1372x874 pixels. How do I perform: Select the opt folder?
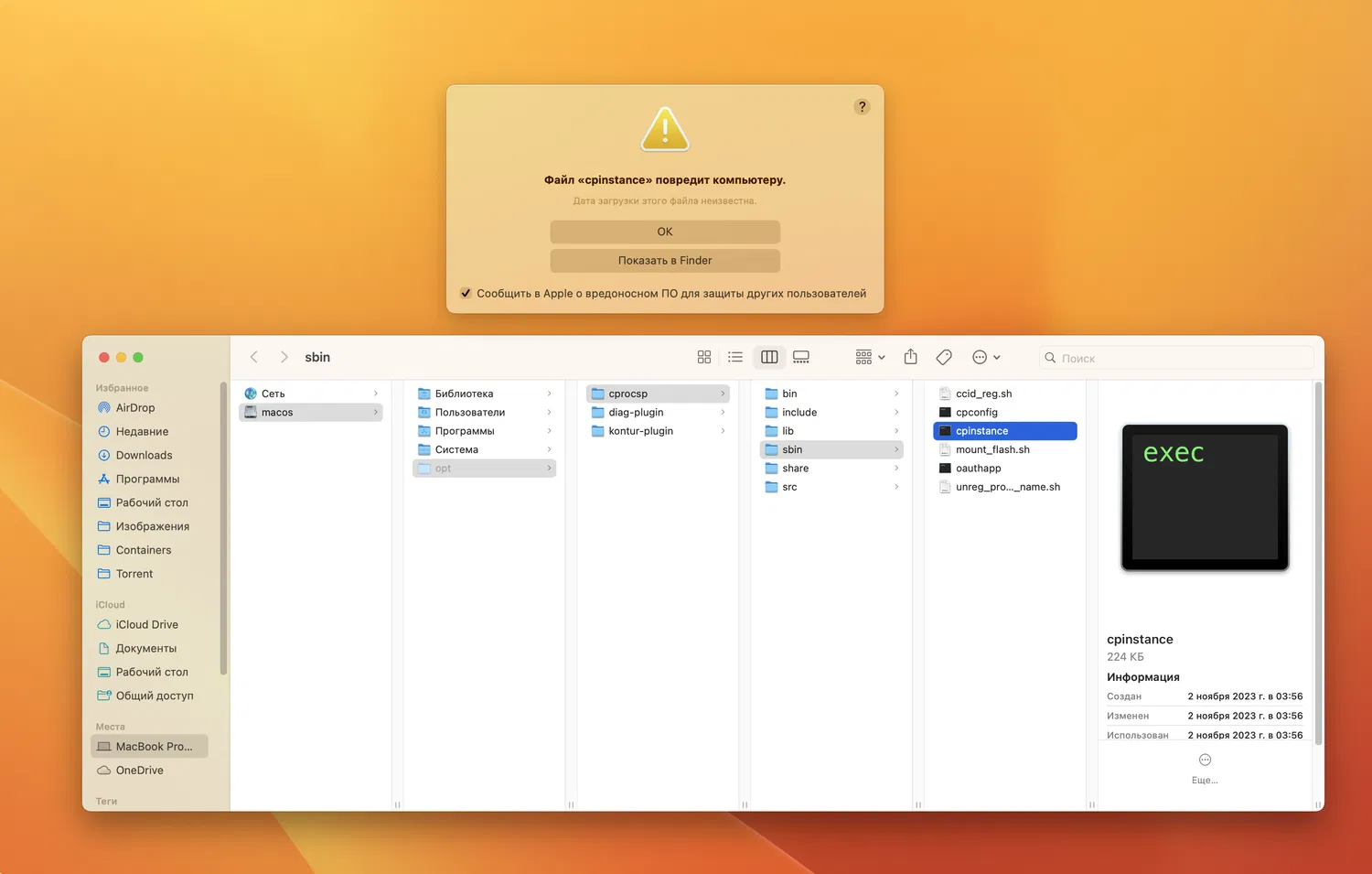tap(485, 469)
